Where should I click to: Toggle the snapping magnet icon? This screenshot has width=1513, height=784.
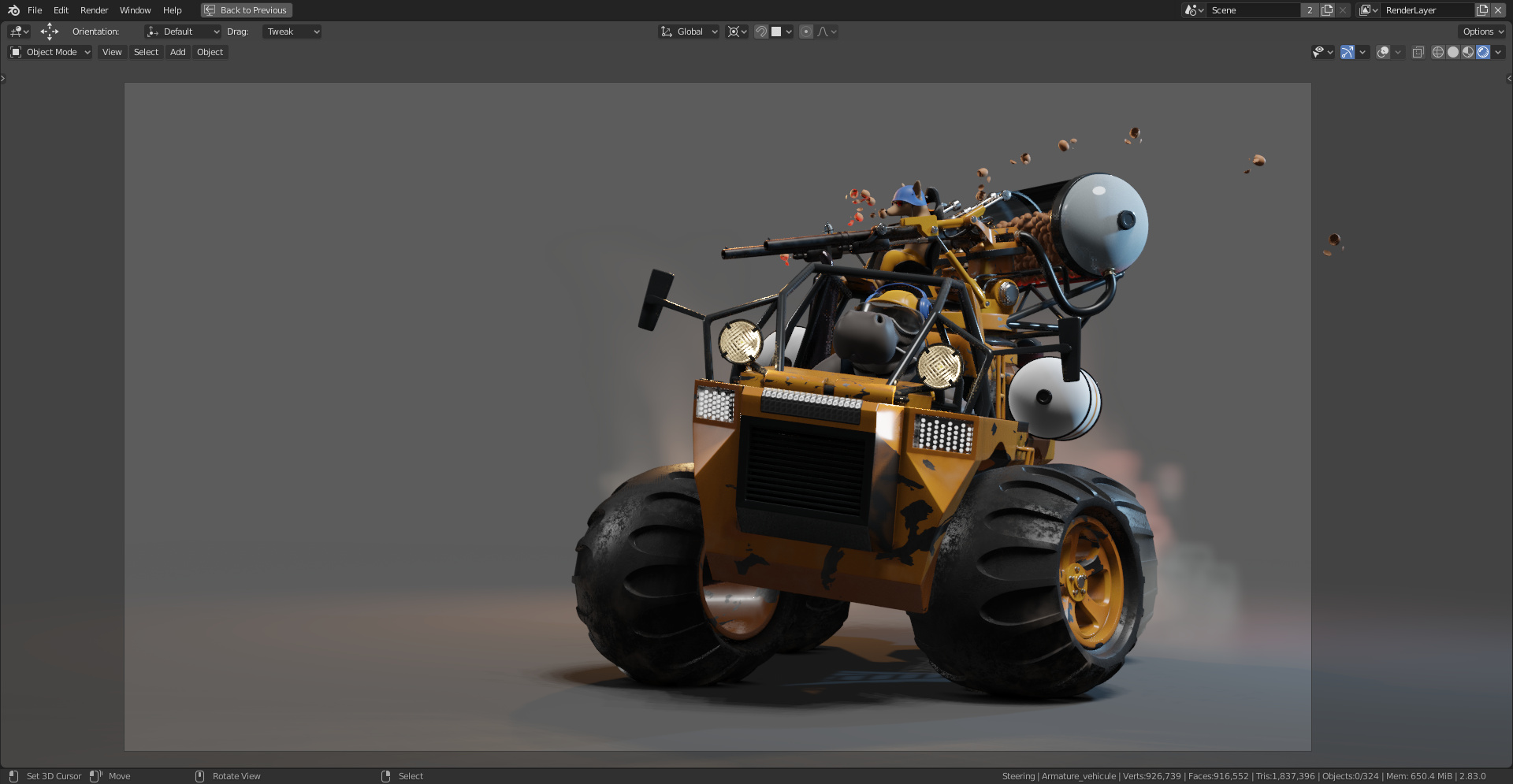(761, 32)
